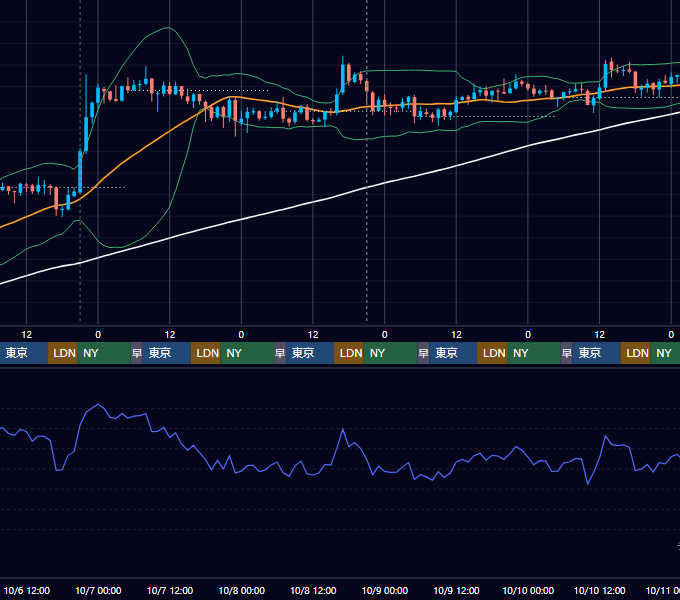Click the LDN block preceding the 10/10 00:00 NY session

point(492,353)
